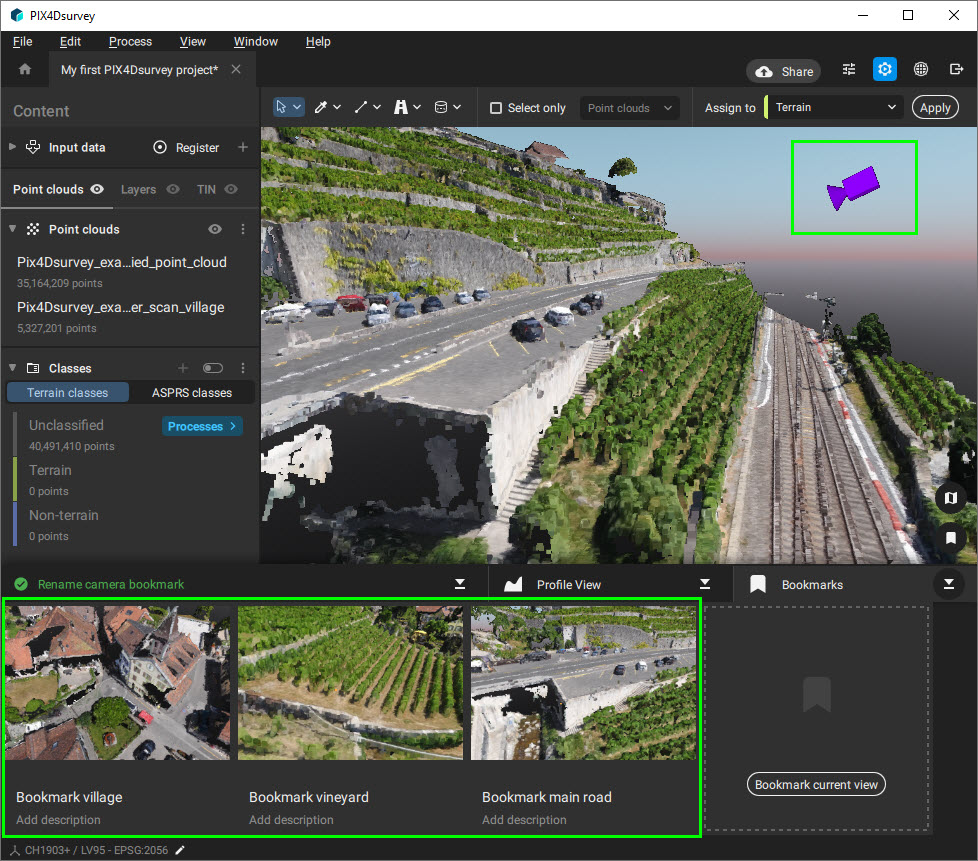Open the Process menu
The height and width of the screenshot is (861, 978).
(x=130, y=41)
